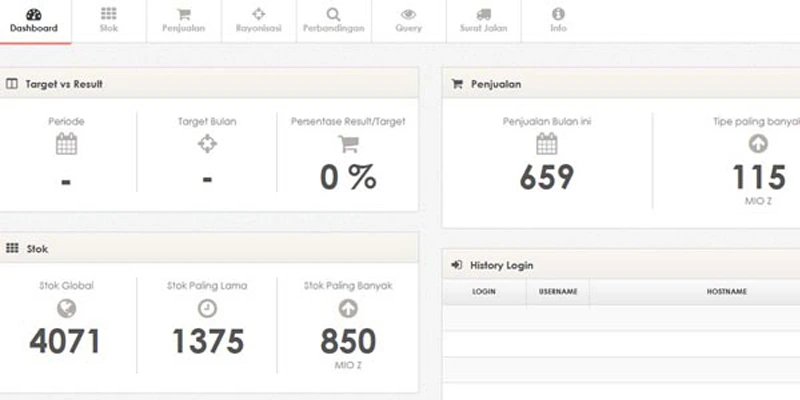Click the Stok Paling Banyak arrow icon
This screenshot has width=800, height=400.
[x=348, y=308]
